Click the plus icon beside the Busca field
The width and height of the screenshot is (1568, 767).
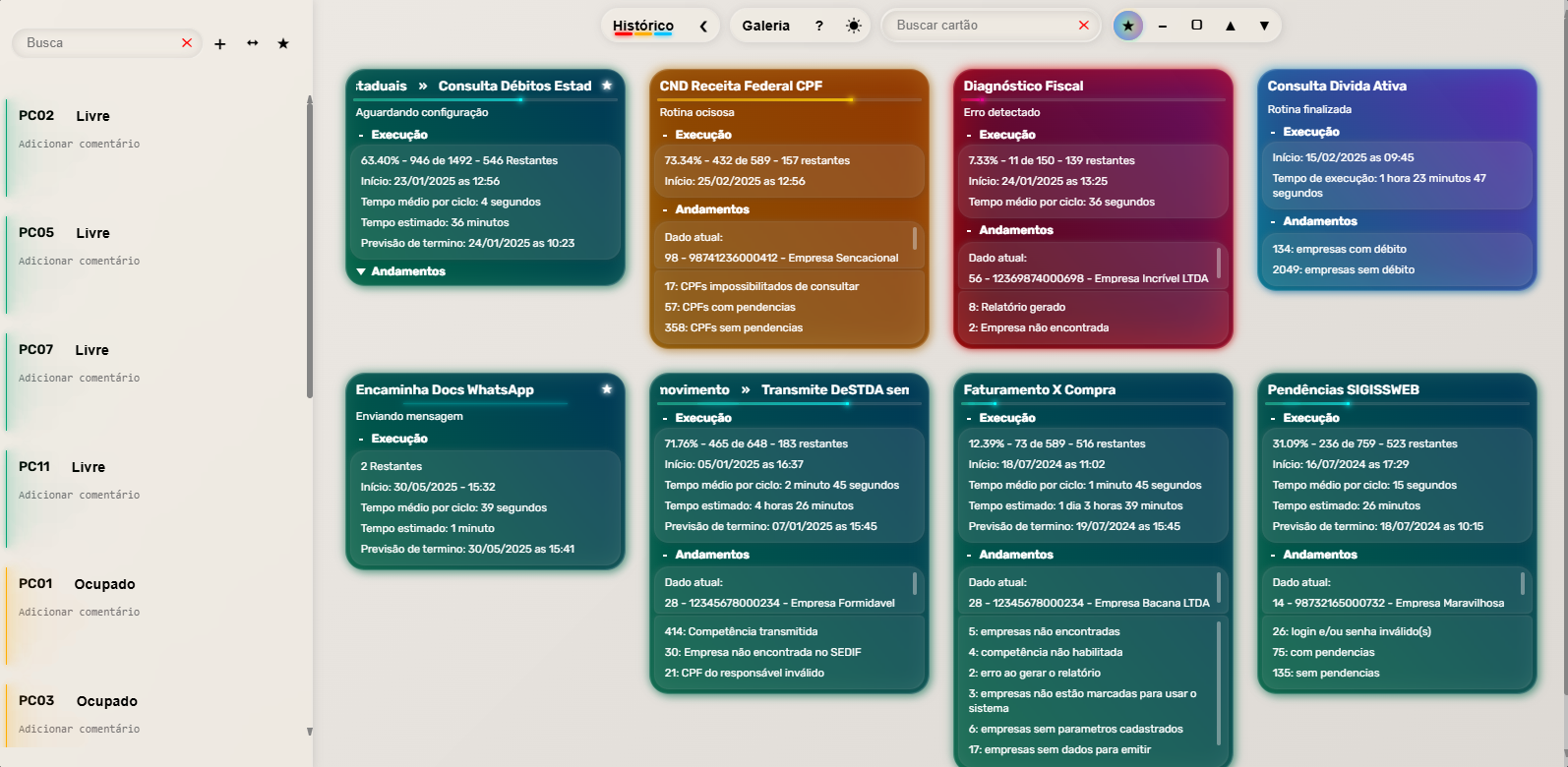coord(220,44)
